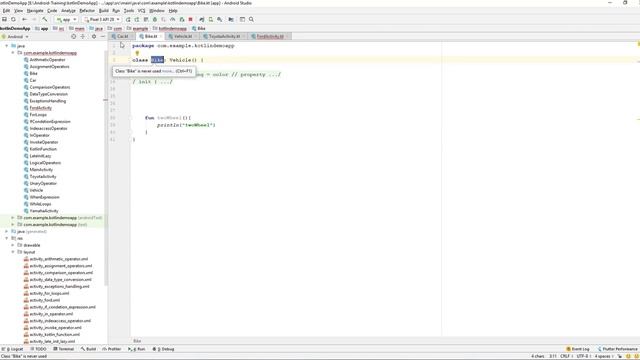Expand the androidTest package node
Viewport: 640px width, 360px height.
pyautogui.click(x=13, y=218)
